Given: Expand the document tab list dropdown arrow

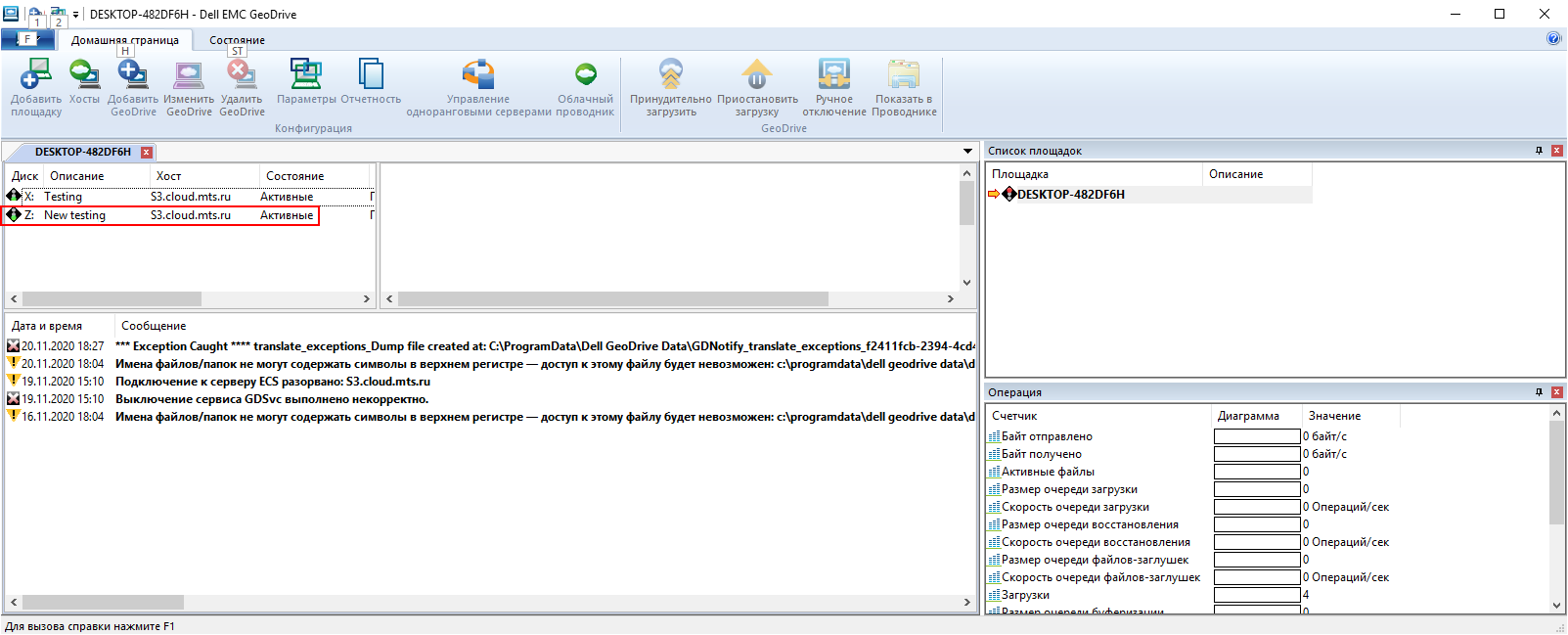Looking at the screenshot, I should 967,152.
